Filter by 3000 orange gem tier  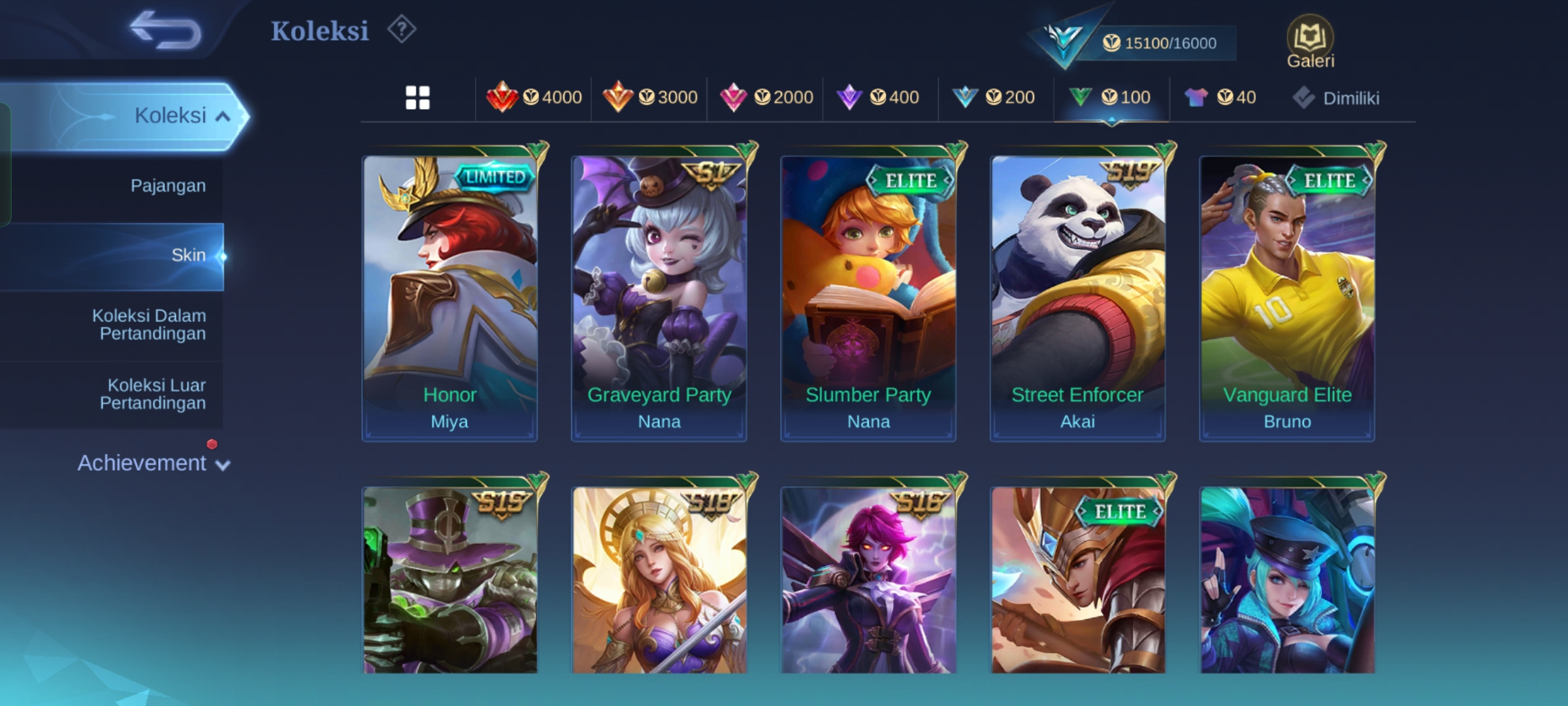pos(649,97)
